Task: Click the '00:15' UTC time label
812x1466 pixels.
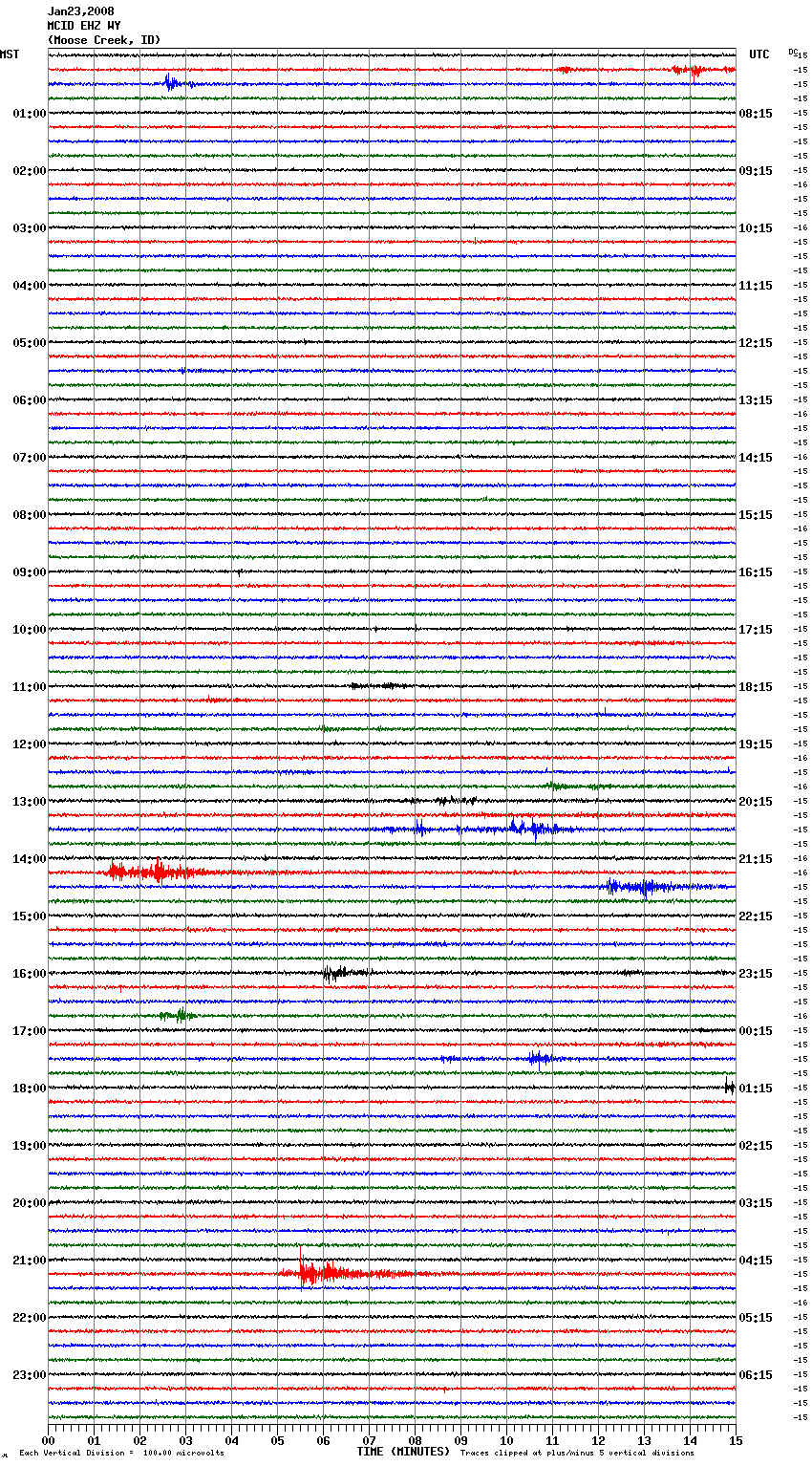Action: [756, 1031]
